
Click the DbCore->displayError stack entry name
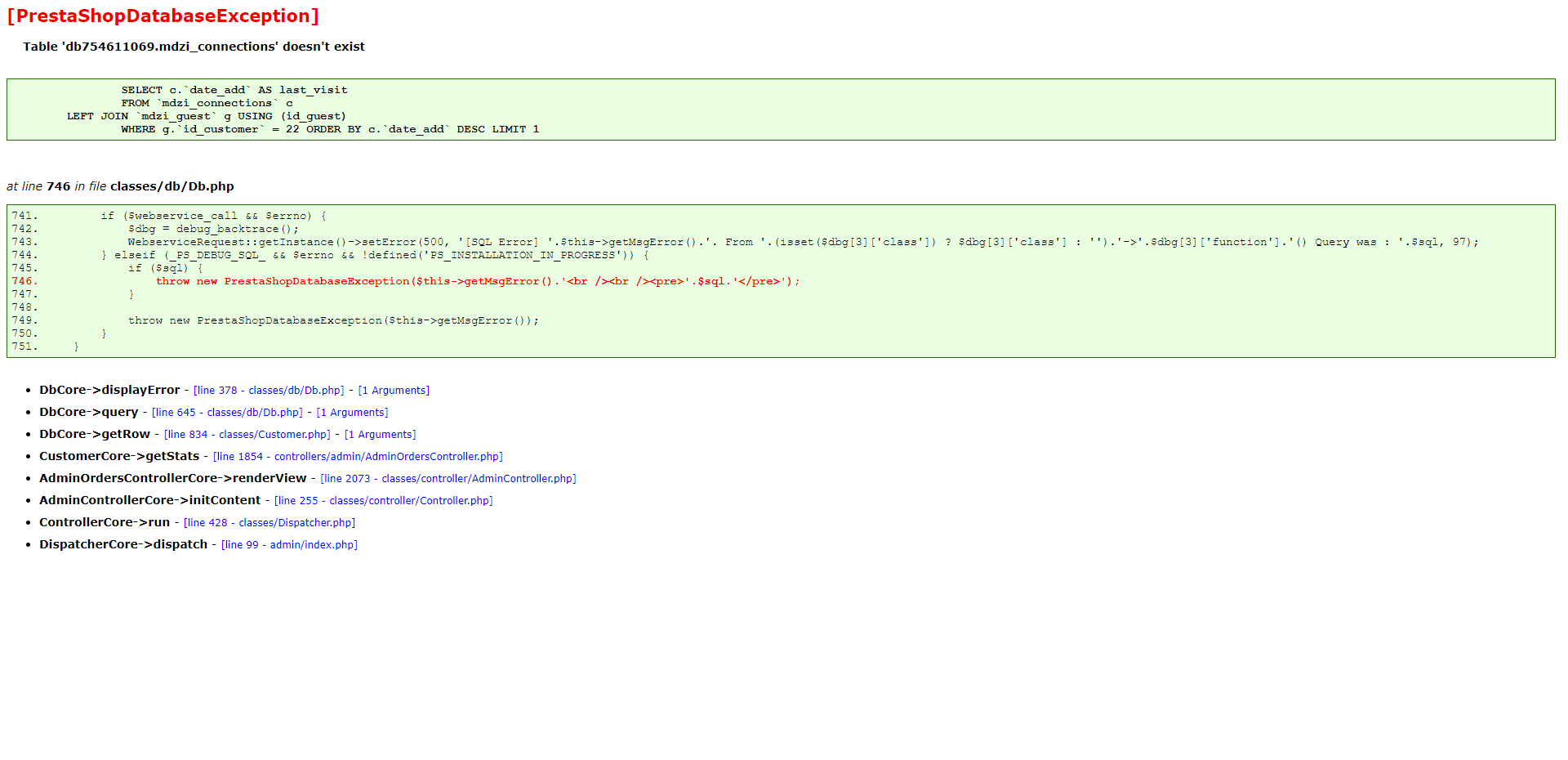click(x=109, y=391)
